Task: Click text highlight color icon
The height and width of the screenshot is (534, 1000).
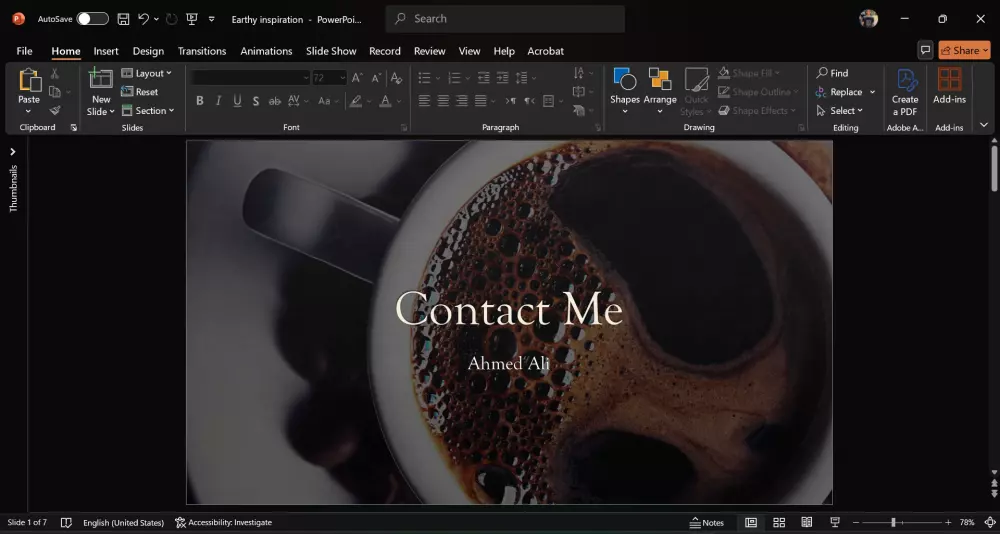Action: (355, 101)
